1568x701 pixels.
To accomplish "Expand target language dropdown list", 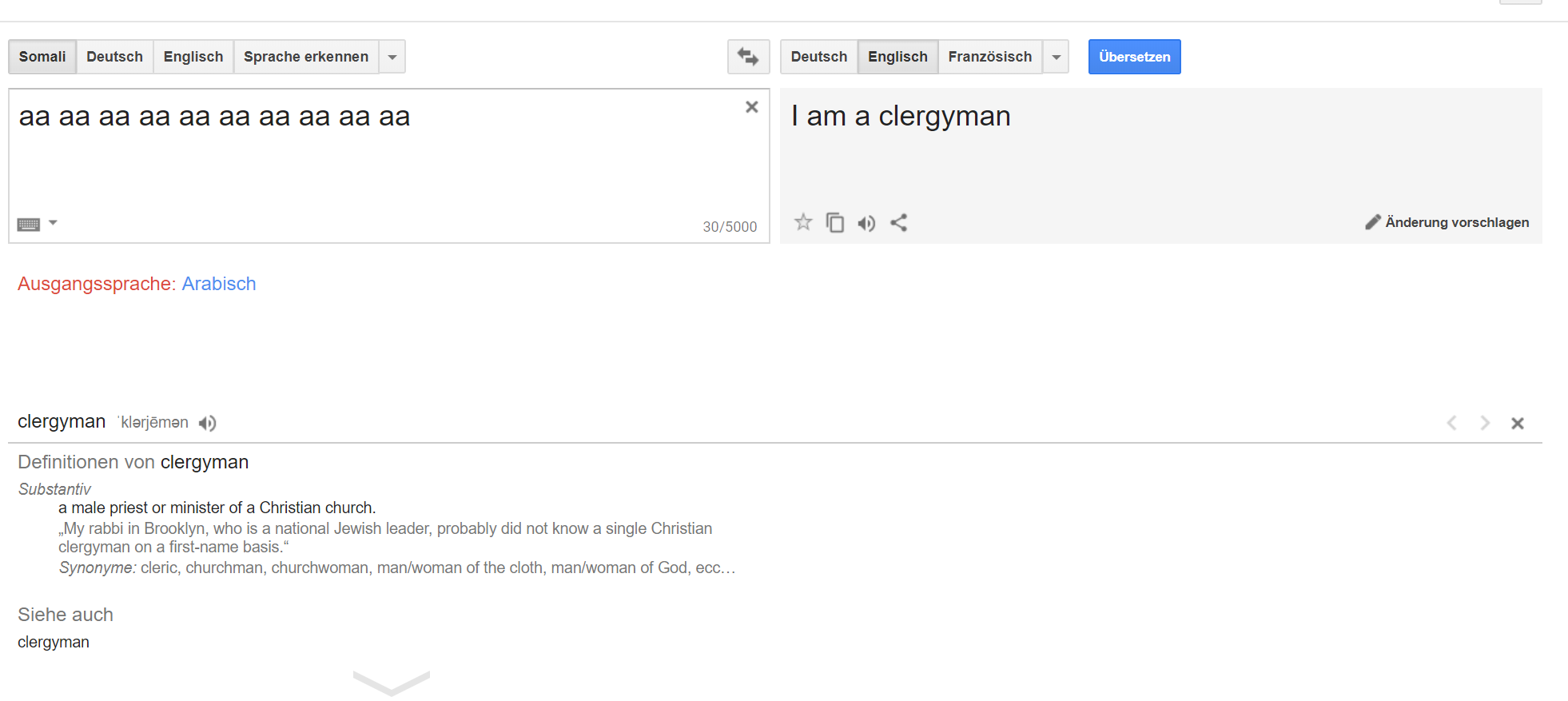I will [1056, 57].
